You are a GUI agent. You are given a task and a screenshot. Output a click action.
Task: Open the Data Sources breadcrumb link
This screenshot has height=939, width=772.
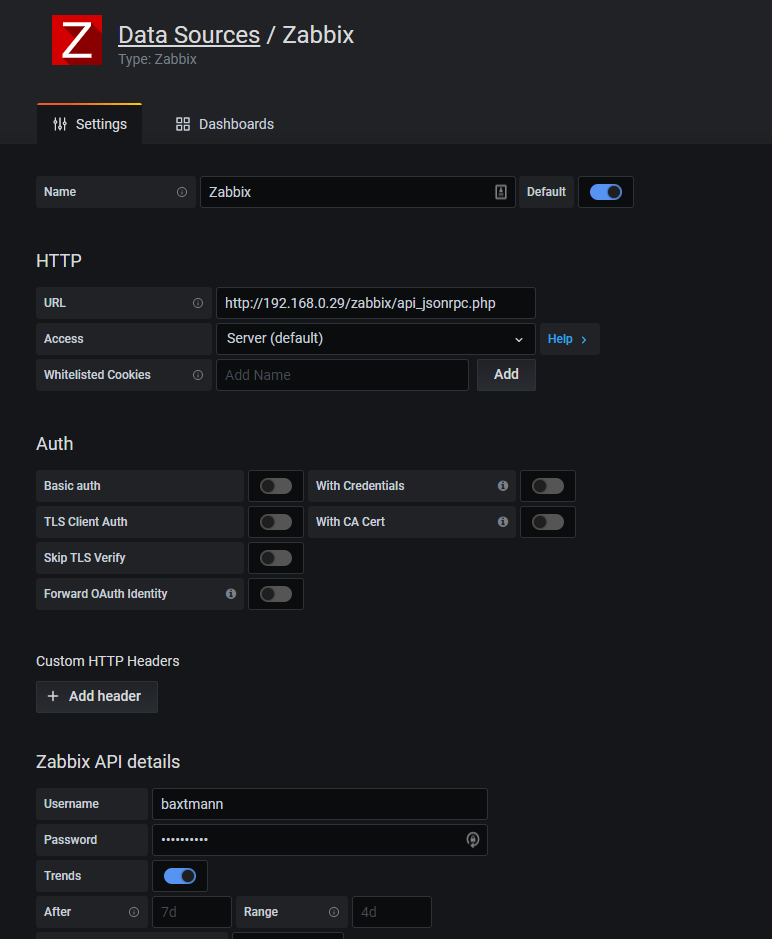pos(188,34)
